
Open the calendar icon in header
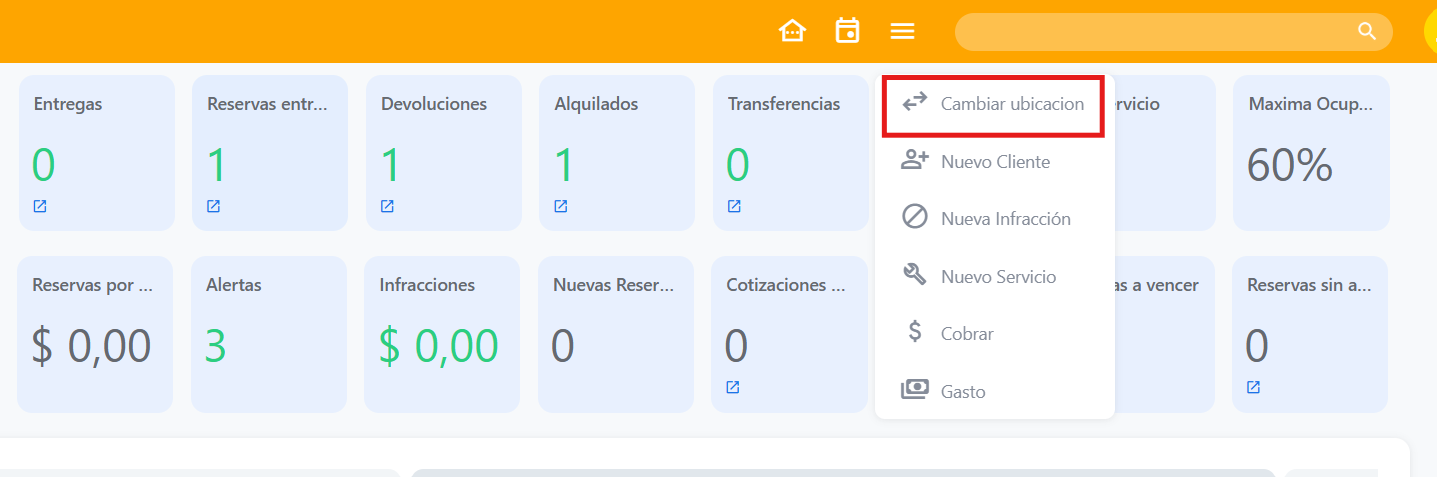coord(847,31)
